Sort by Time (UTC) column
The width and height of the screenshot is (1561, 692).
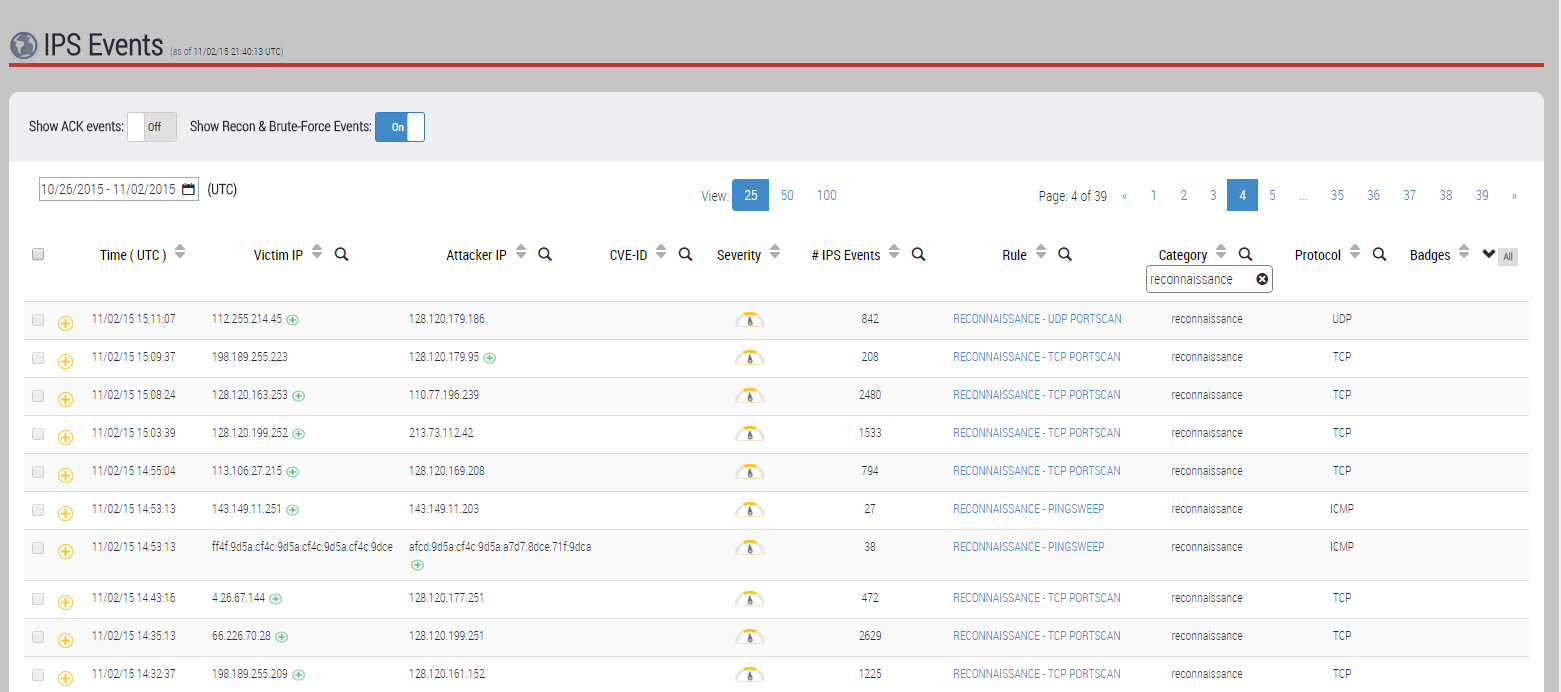click(180, 254)
